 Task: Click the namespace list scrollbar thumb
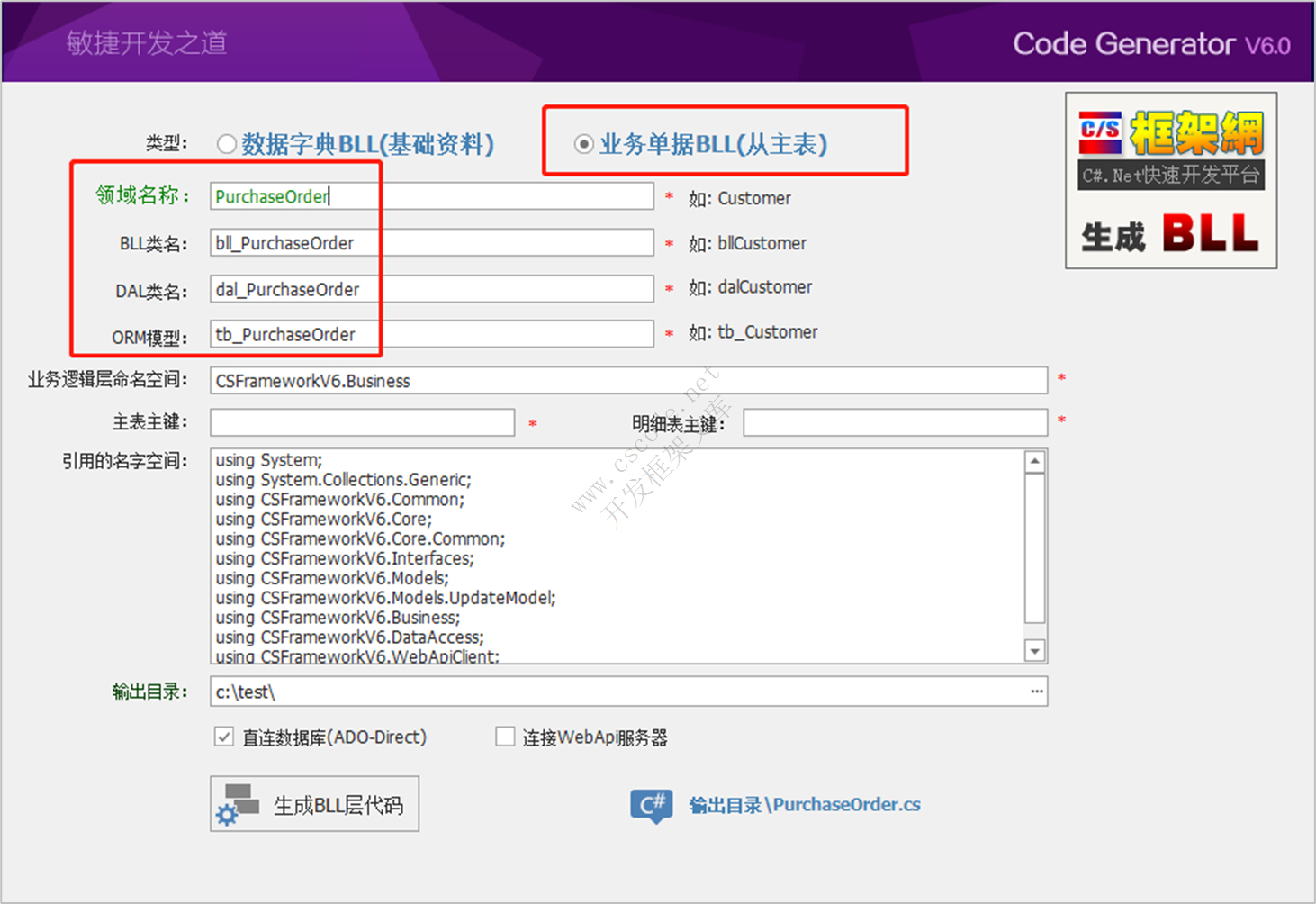point(1035,547)
